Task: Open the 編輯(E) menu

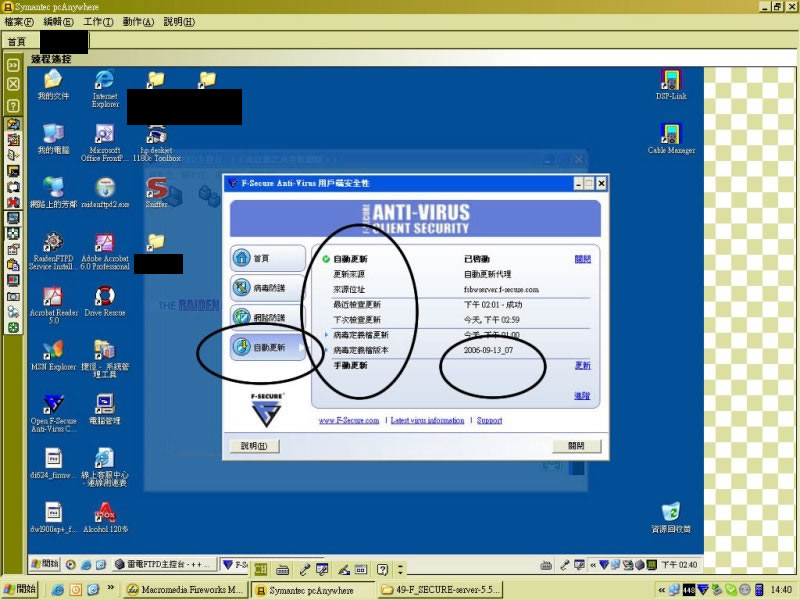Action: point(58,21)
